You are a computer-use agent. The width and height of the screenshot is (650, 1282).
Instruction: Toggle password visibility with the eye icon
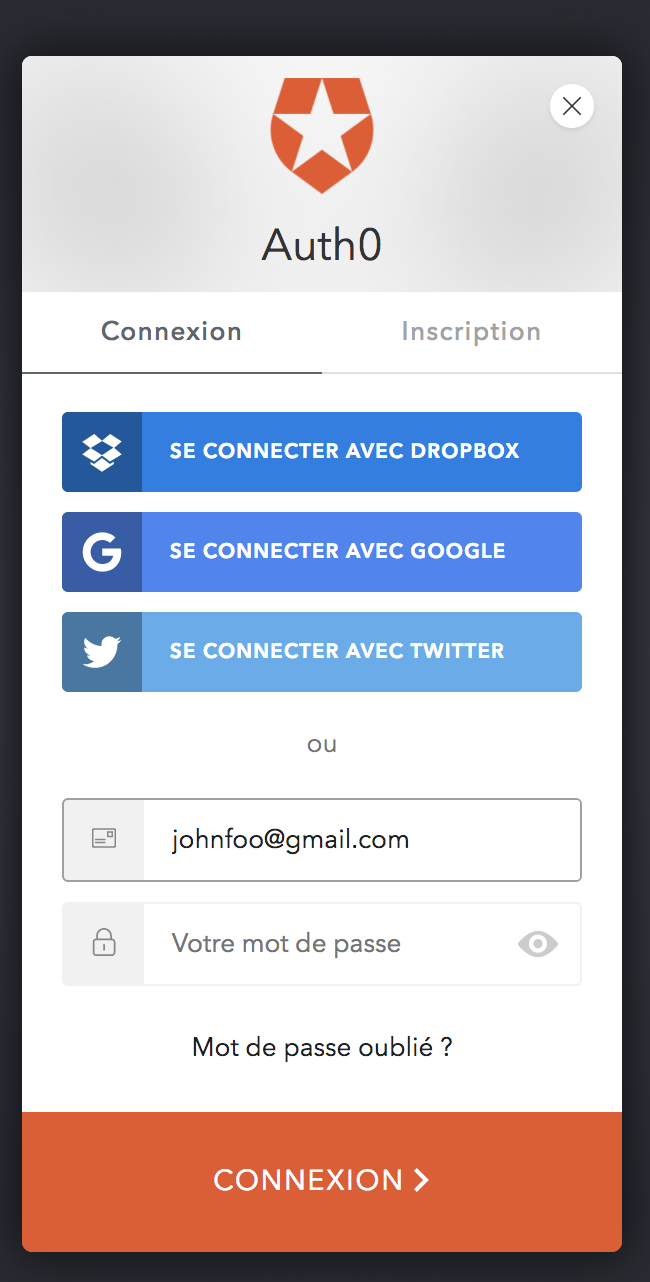tap(538, 944)
